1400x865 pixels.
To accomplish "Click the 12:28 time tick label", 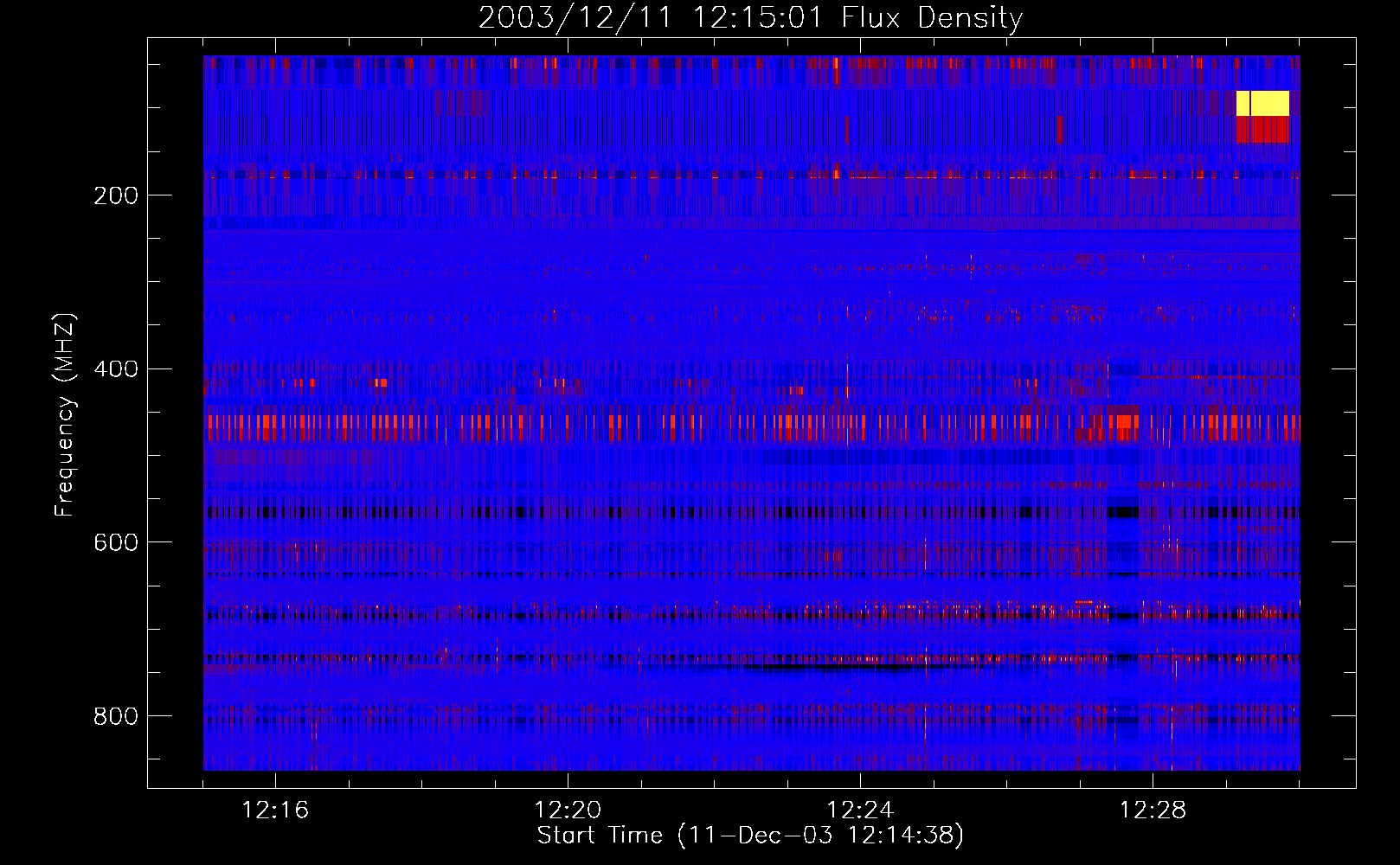I will pyautogui.click(x=1153, y=810).
